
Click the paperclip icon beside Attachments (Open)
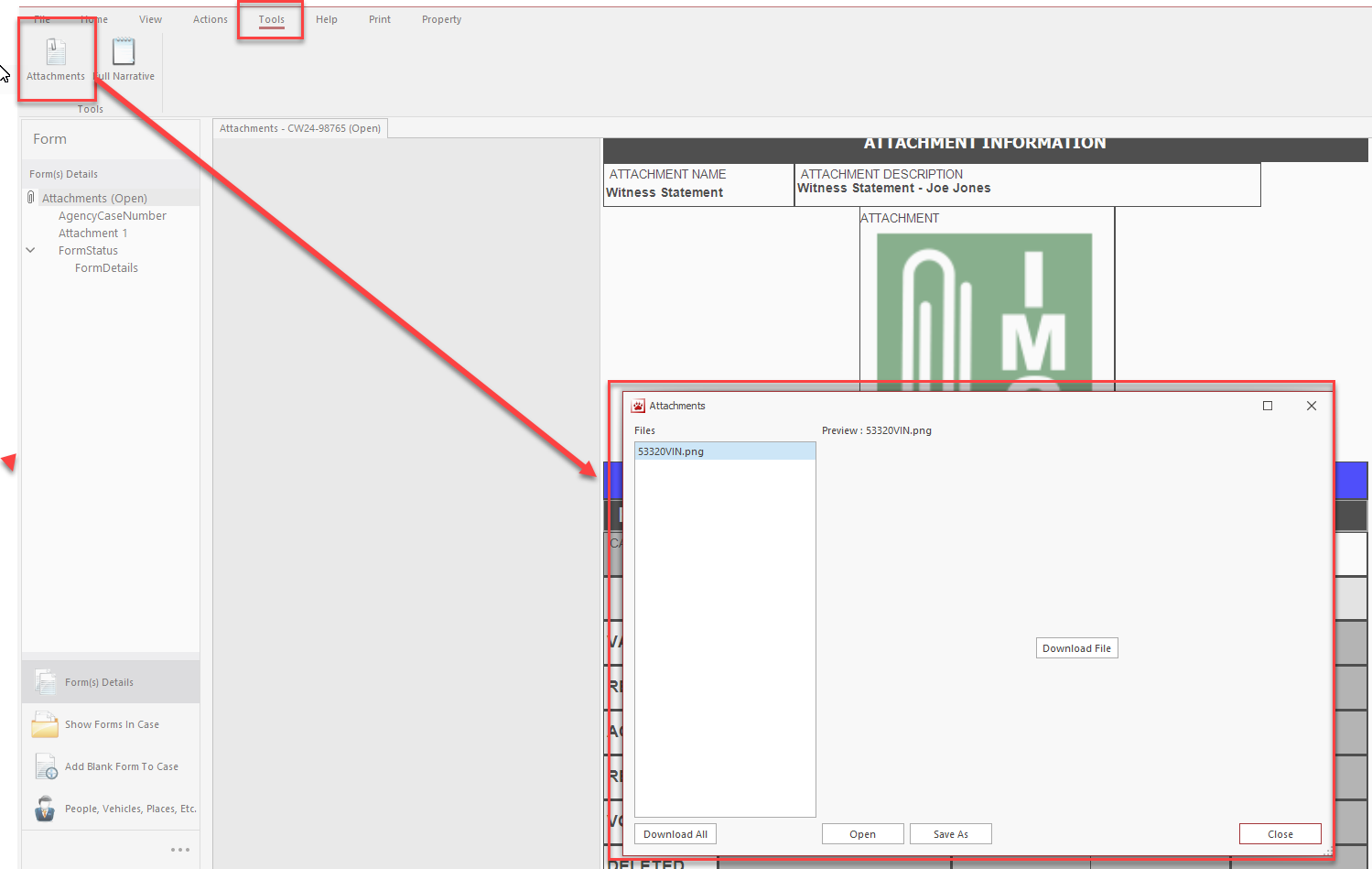tap(31, 198)
